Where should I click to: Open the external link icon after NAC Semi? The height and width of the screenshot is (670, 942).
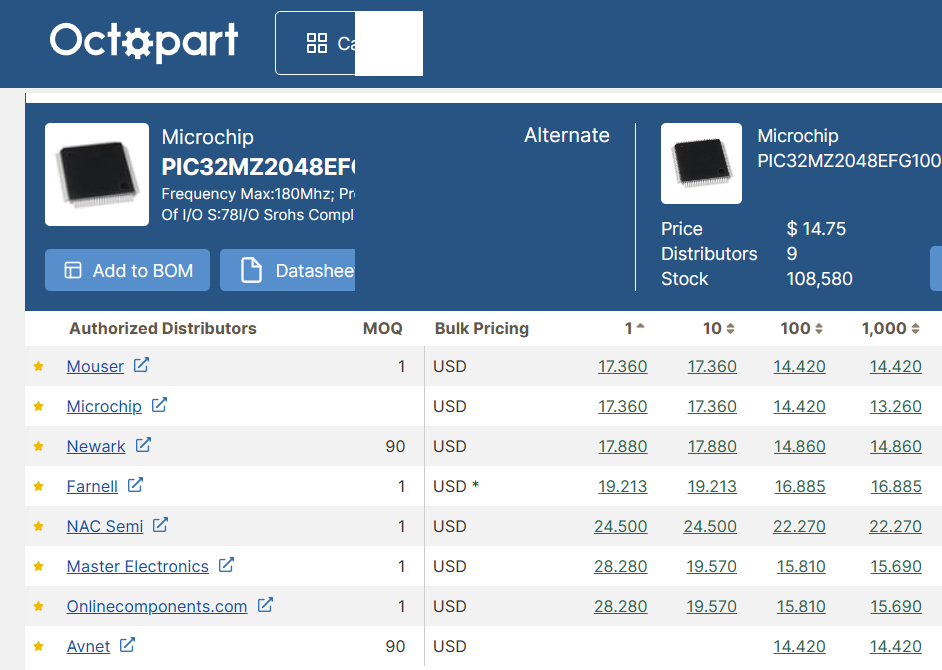(x=160, y=525)
